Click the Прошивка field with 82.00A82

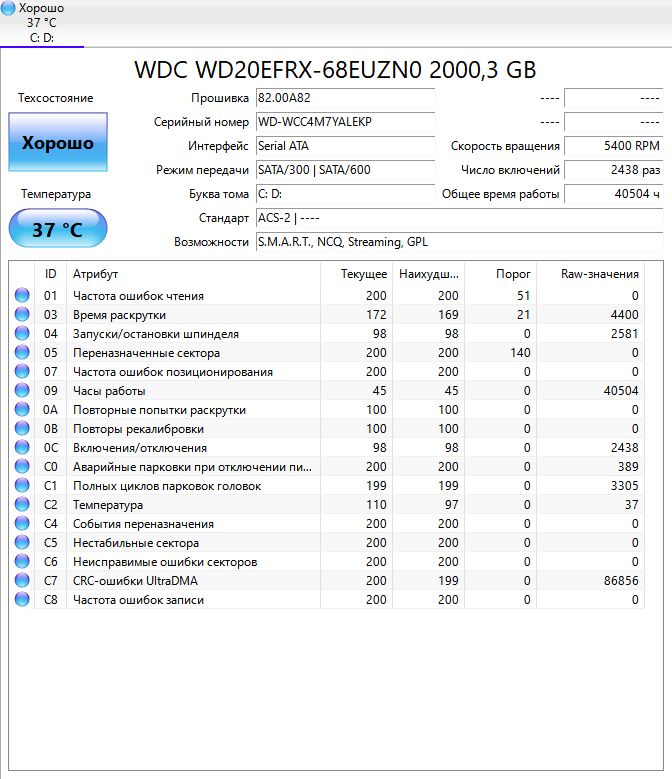[x=345, y=98]
